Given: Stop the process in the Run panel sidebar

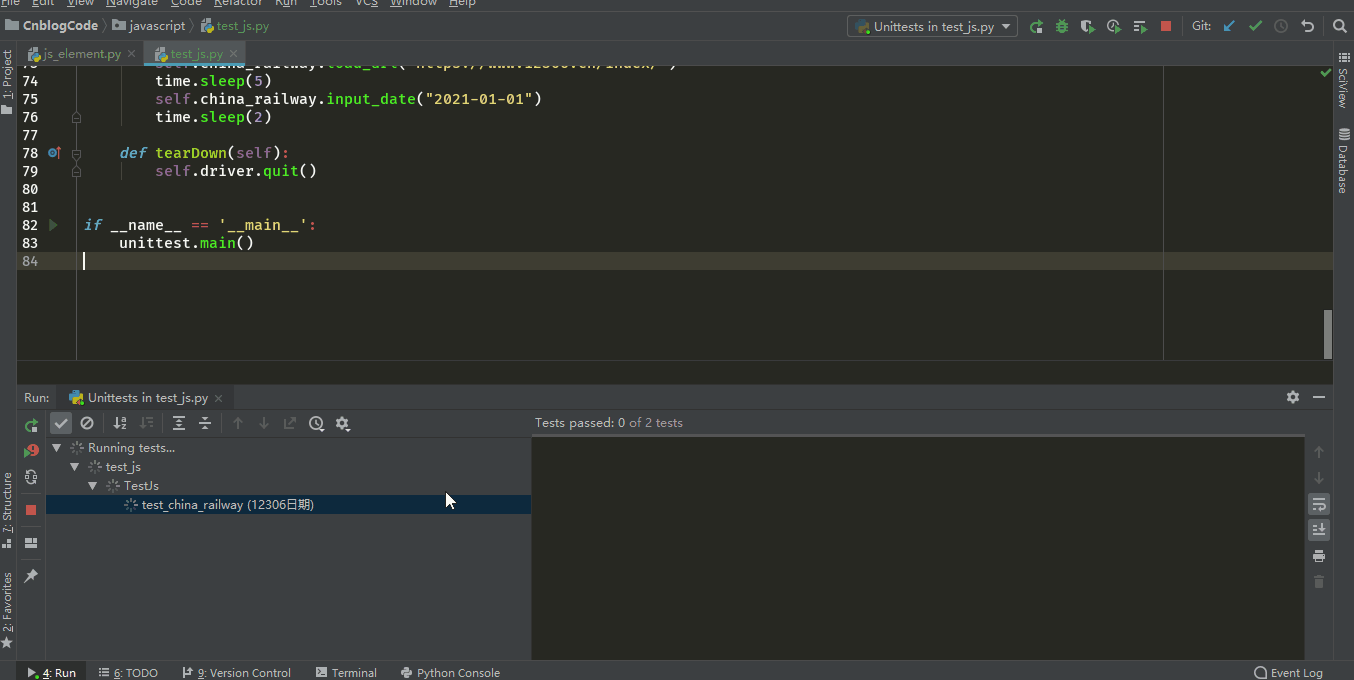Looking at the screenshot, I should tap(31, 510).
